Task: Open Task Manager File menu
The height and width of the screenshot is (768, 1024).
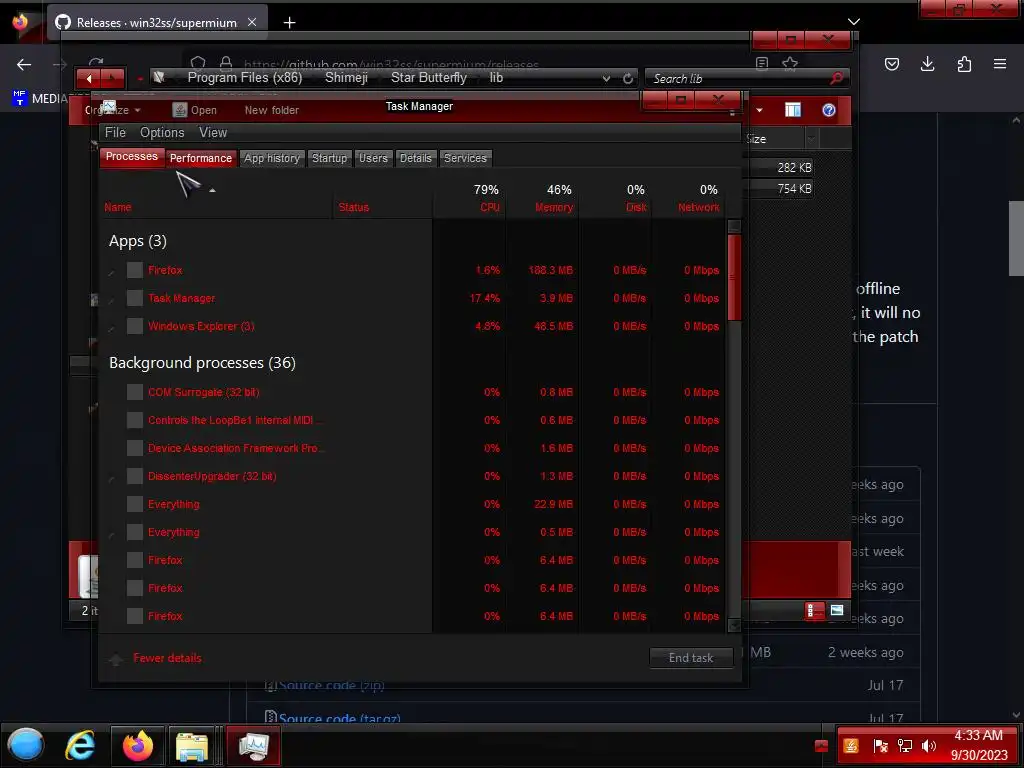Action: coord(115,133)
